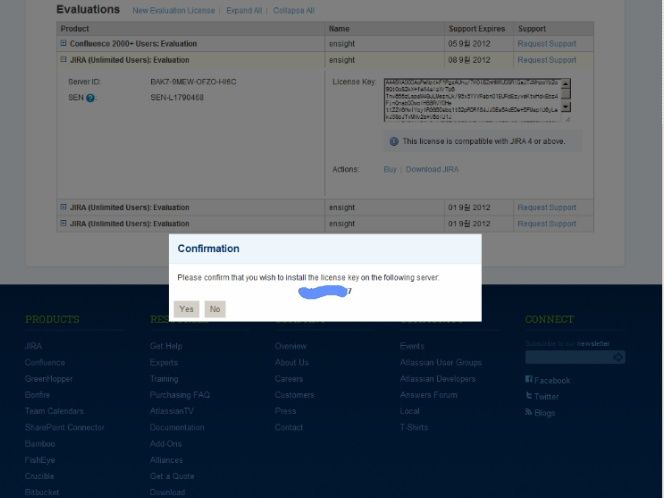Screen dimensions: 664x498
Task: Open the Press link
Action: point(285,411)
